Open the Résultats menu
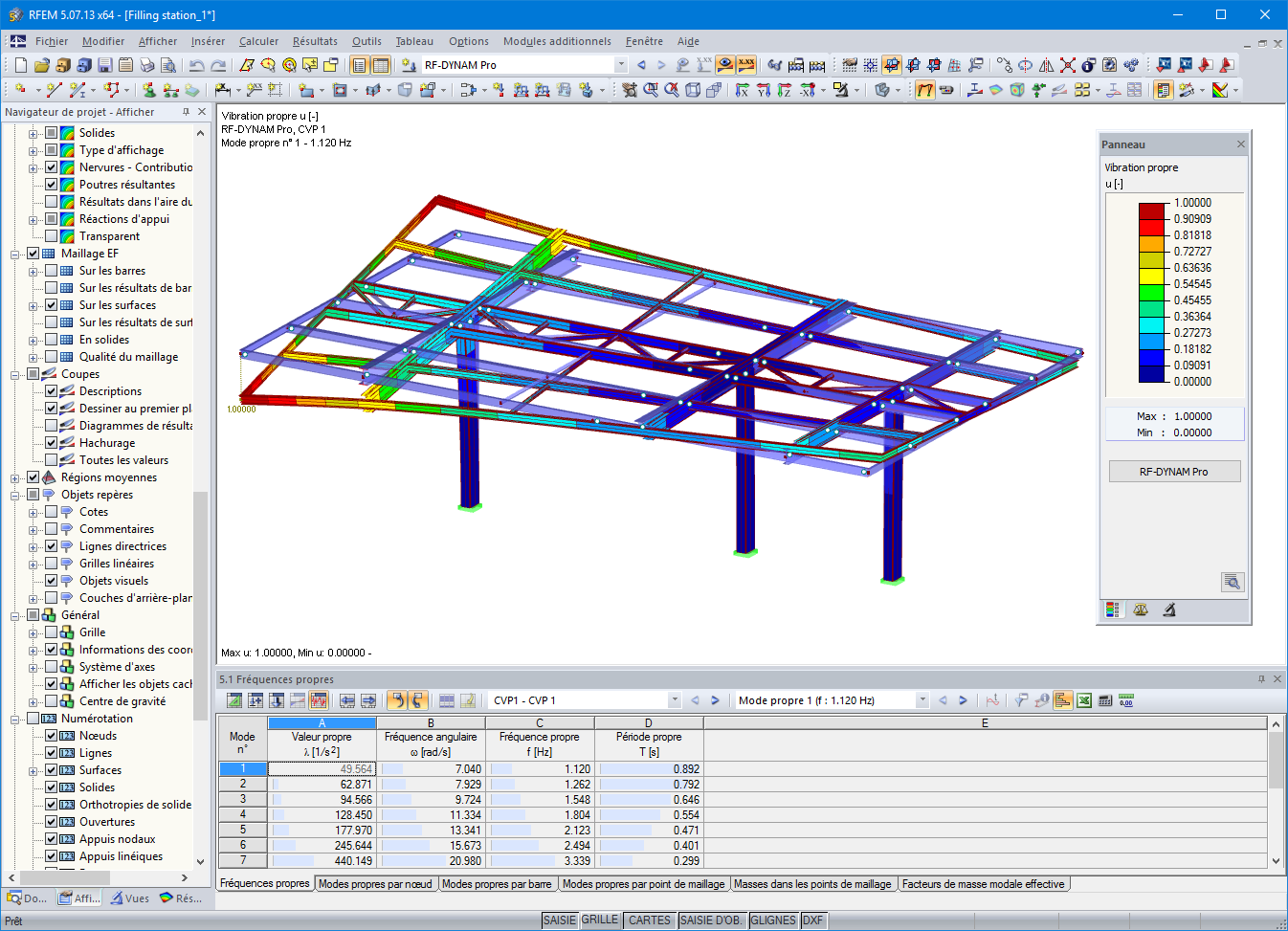Screen dimensions: 1288x931 tap(315, 41)
